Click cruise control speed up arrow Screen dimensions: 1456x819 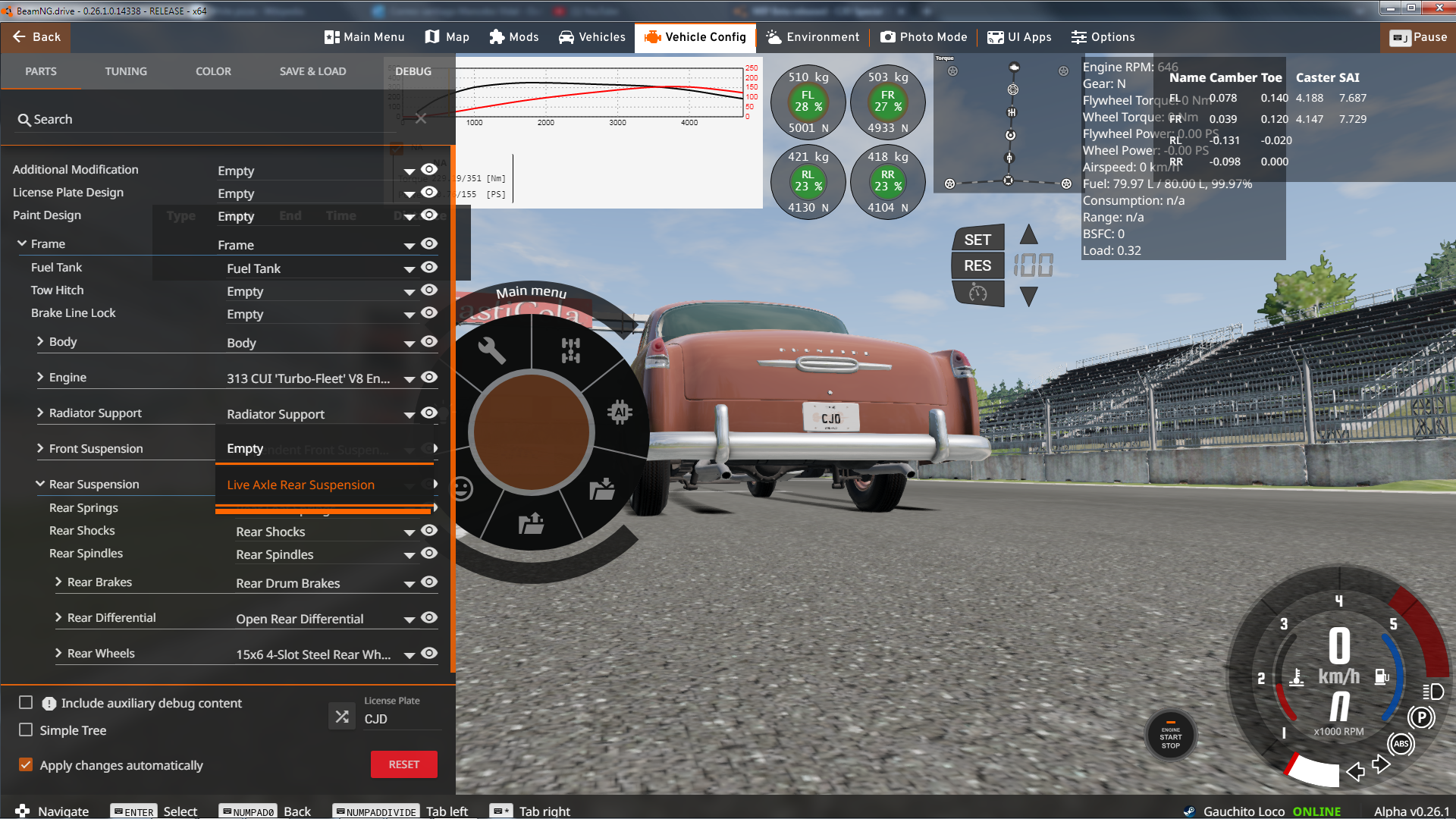1028,234
